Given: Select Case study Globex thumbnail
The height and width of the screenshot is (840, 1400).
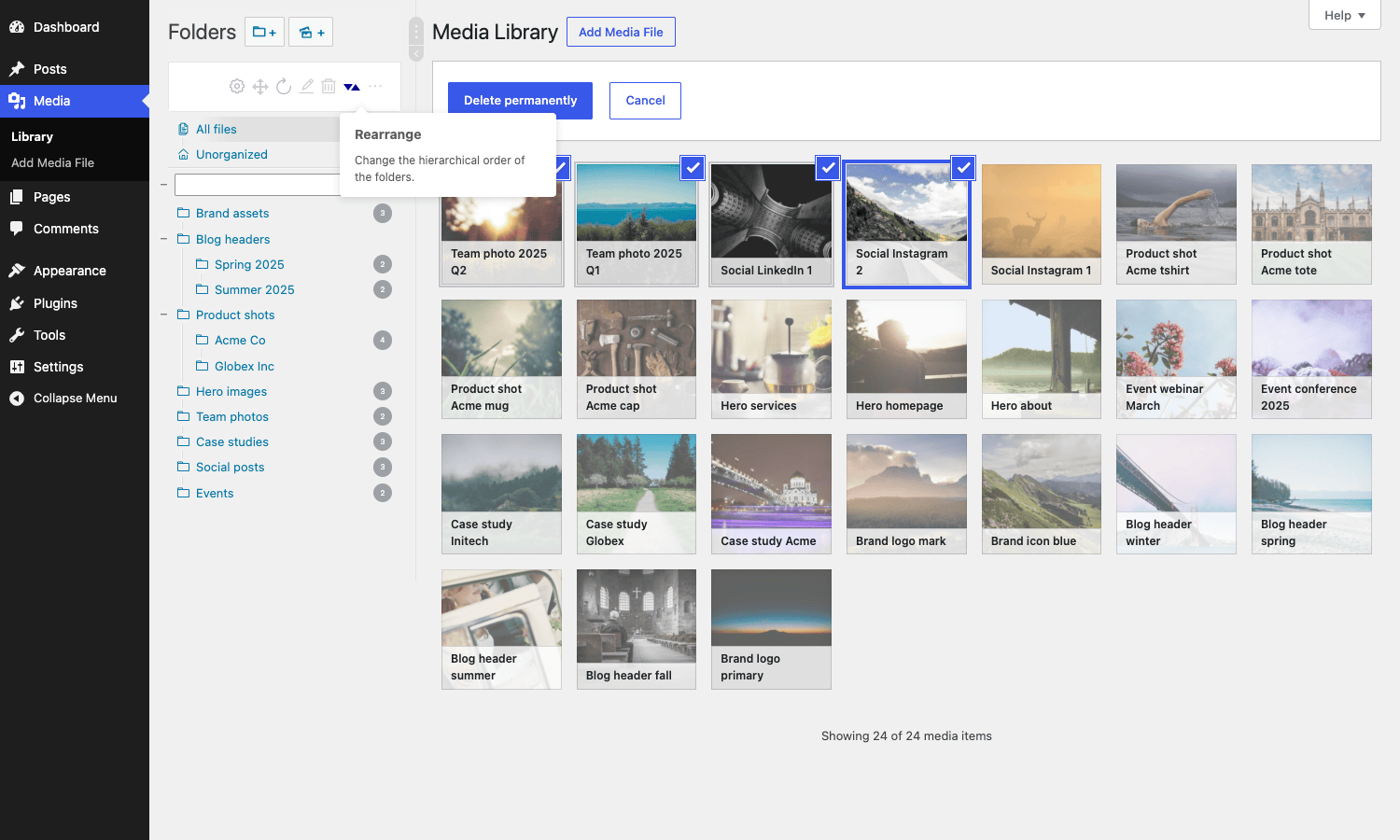Looking at the screenshot, I should (637, 494).
